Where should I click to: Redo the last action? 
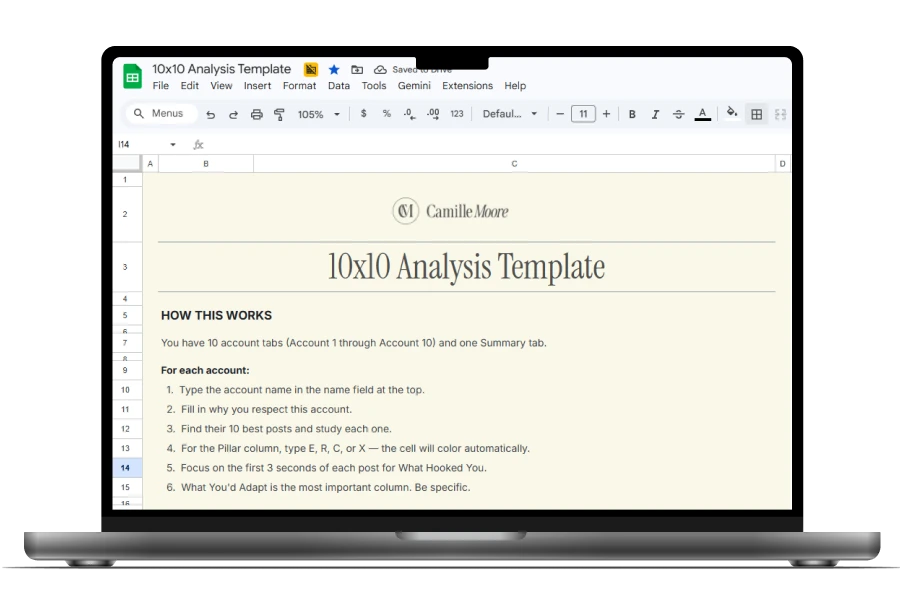(x=233, y=114)
